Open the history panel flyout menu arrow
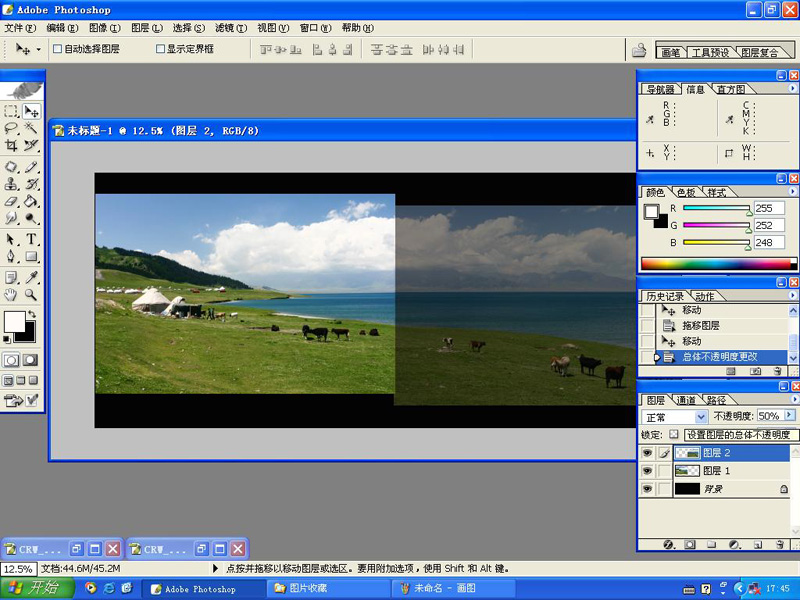800x600 pixels. coord(792,295)
